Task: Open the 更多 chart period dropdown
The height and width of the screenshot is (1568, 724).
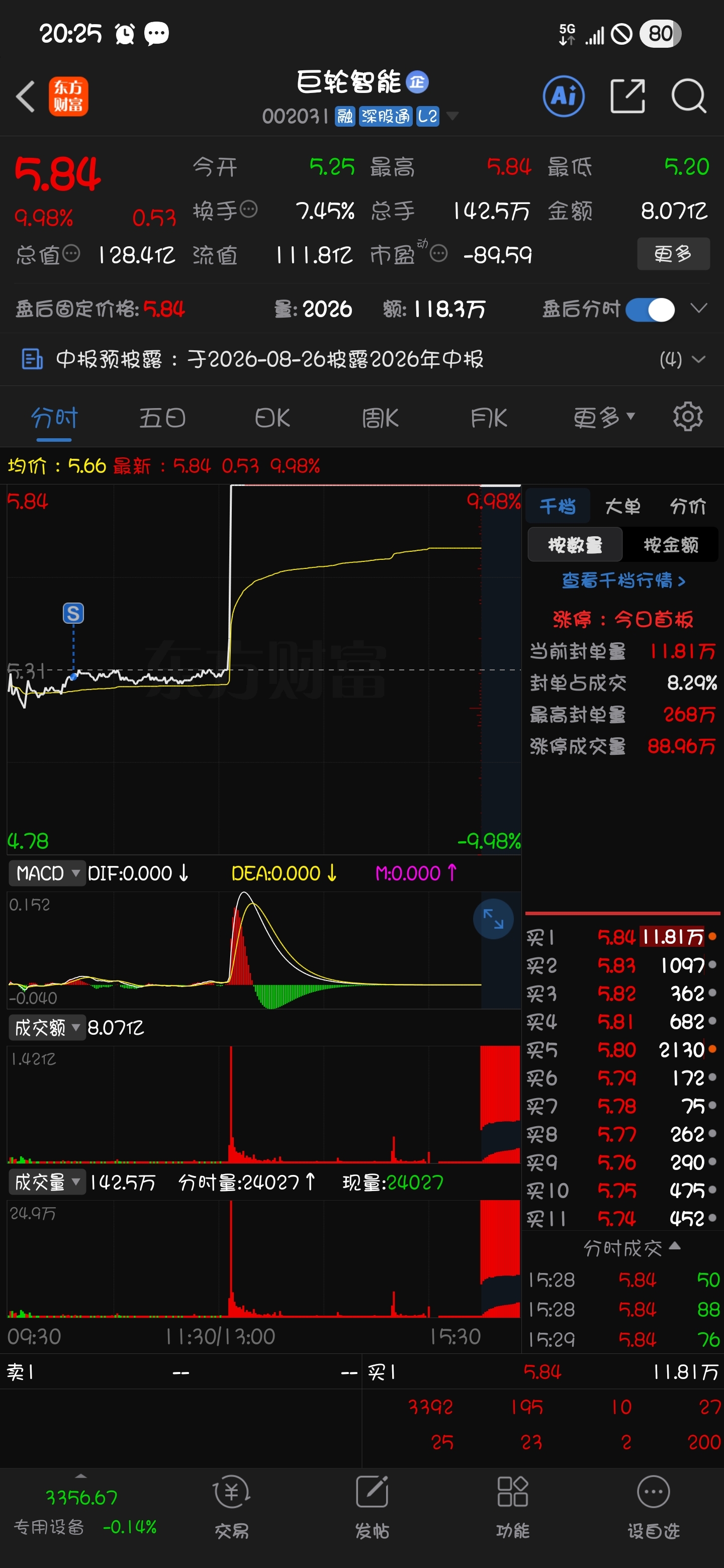Action: (604, 418)
